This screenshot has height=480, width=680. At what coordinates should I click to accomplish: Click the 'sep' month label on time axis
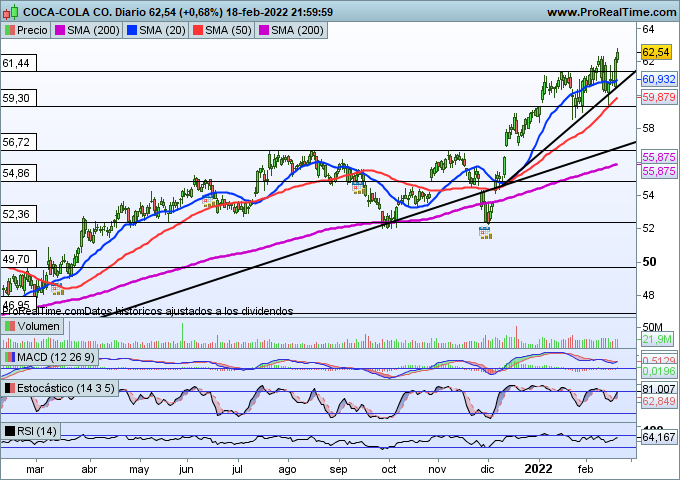(x=338, y=470)
